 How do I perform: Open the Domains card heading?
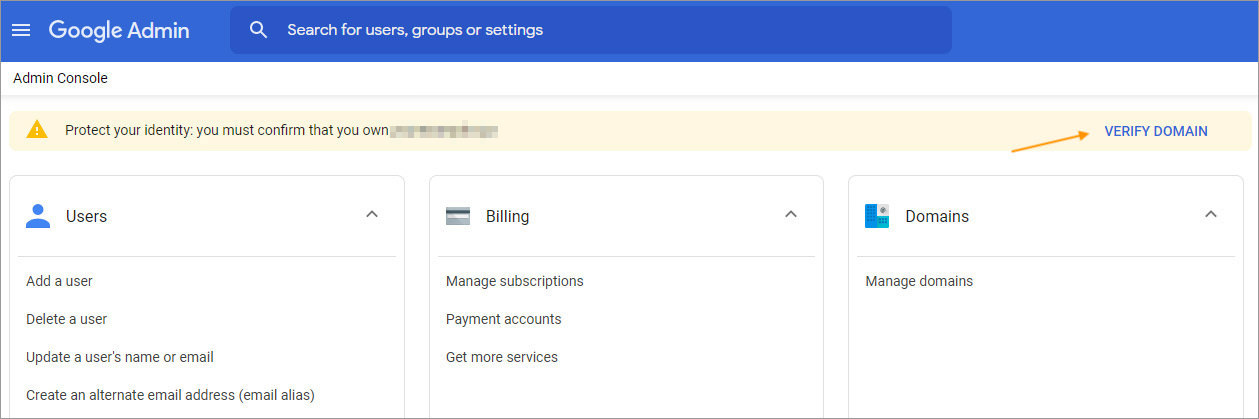tap(937, 216)
